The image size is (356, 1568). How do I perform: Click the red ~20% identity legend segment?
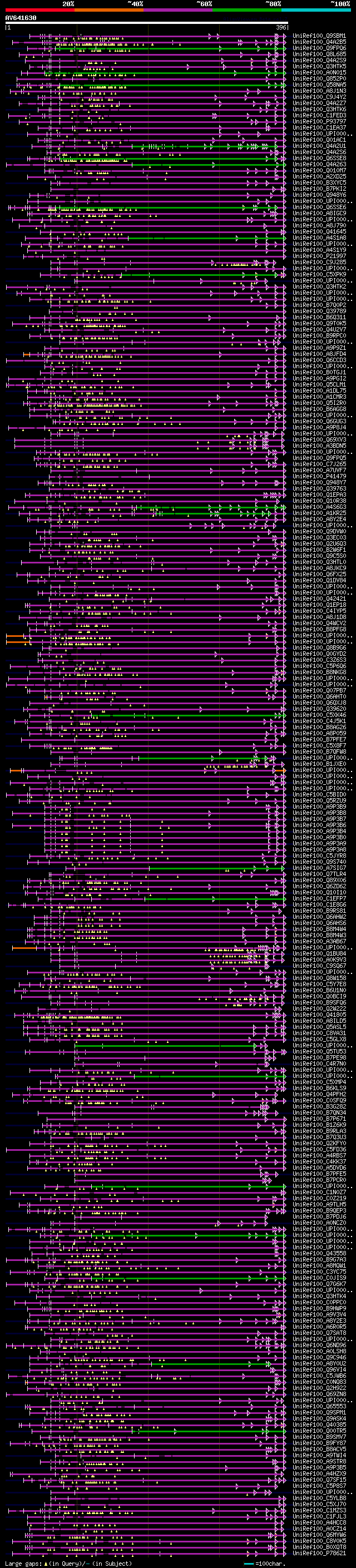tap(39, 10)
